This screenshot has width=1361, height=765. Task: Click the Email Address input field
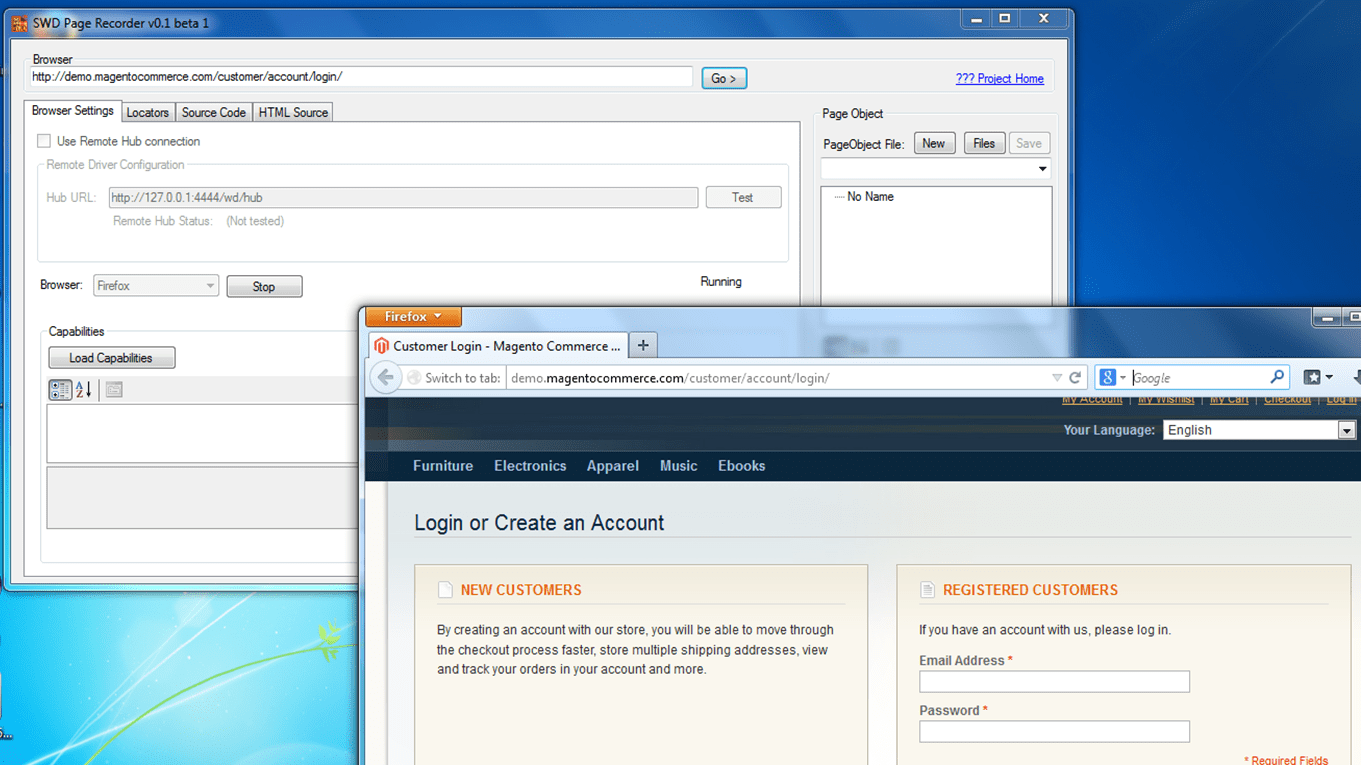1054,682
